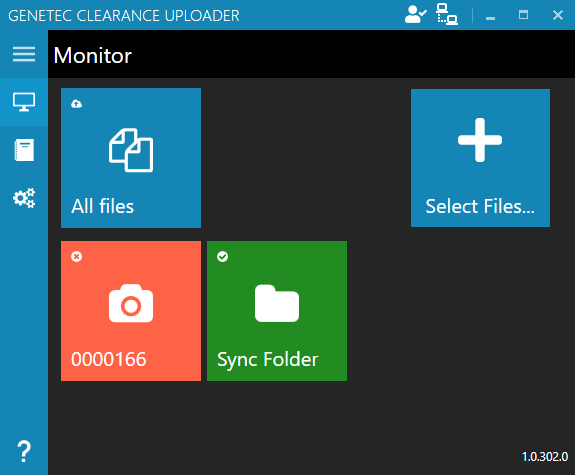The height and width of the screenshot is (475, 575).
Task: Open the logbook sidebar icon
Action: click(x=24, y=150)
